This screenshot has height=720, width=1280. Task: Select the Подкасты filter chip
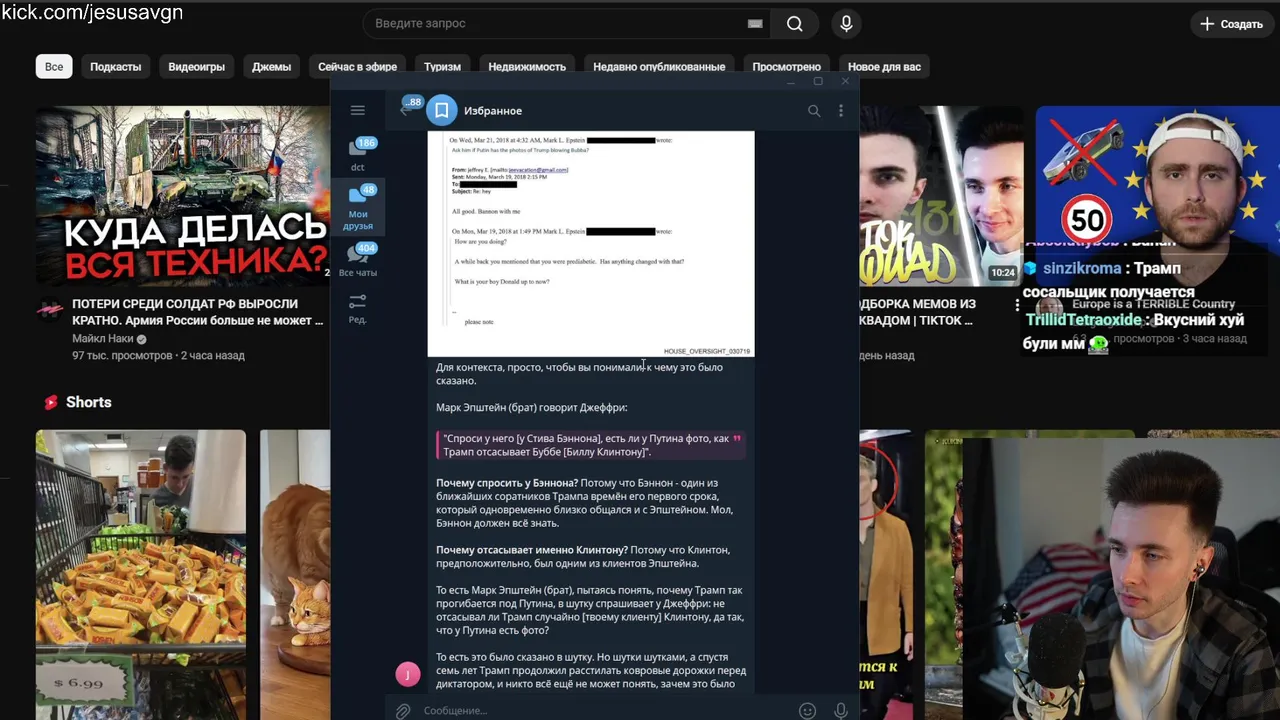[x=116, y=67]
